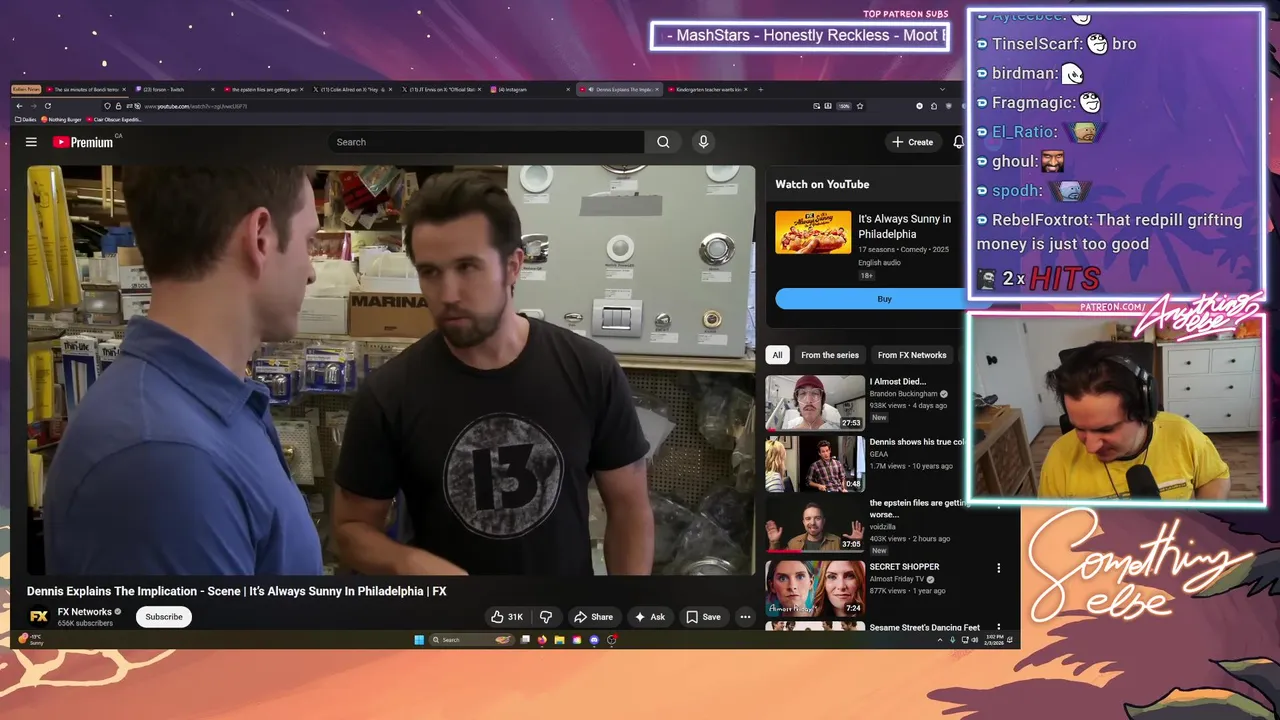Click the main video player frame
The width and height of the screenshot is (1280, 720).
(391, 370)
